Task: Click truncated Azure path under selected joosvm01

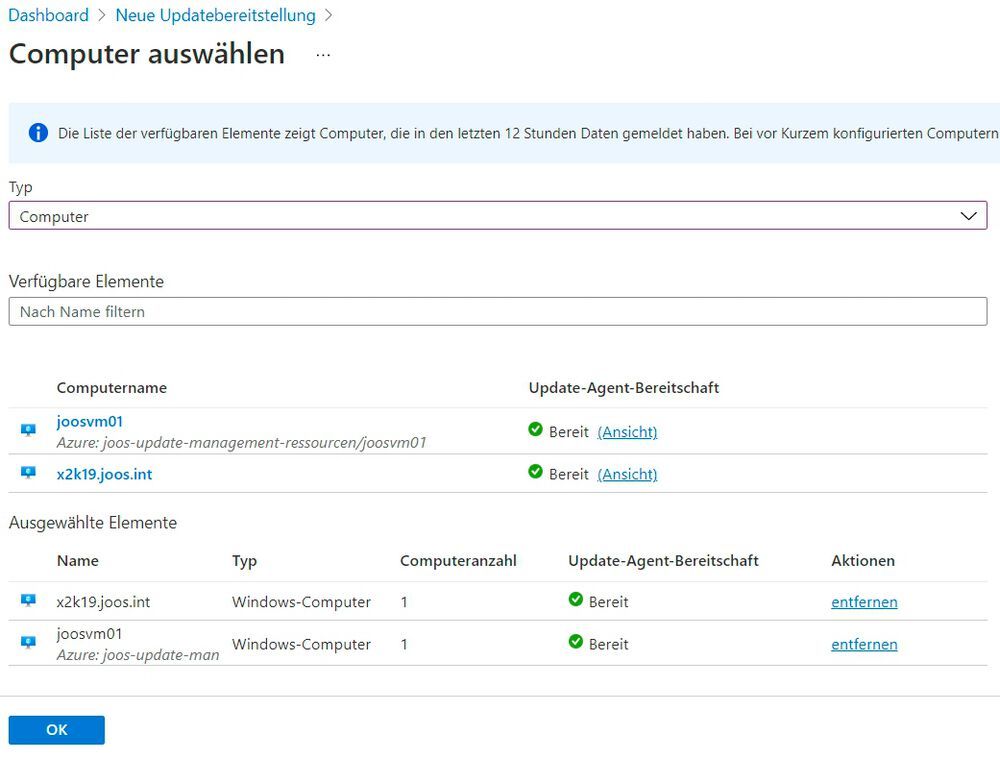Action: 138,655
